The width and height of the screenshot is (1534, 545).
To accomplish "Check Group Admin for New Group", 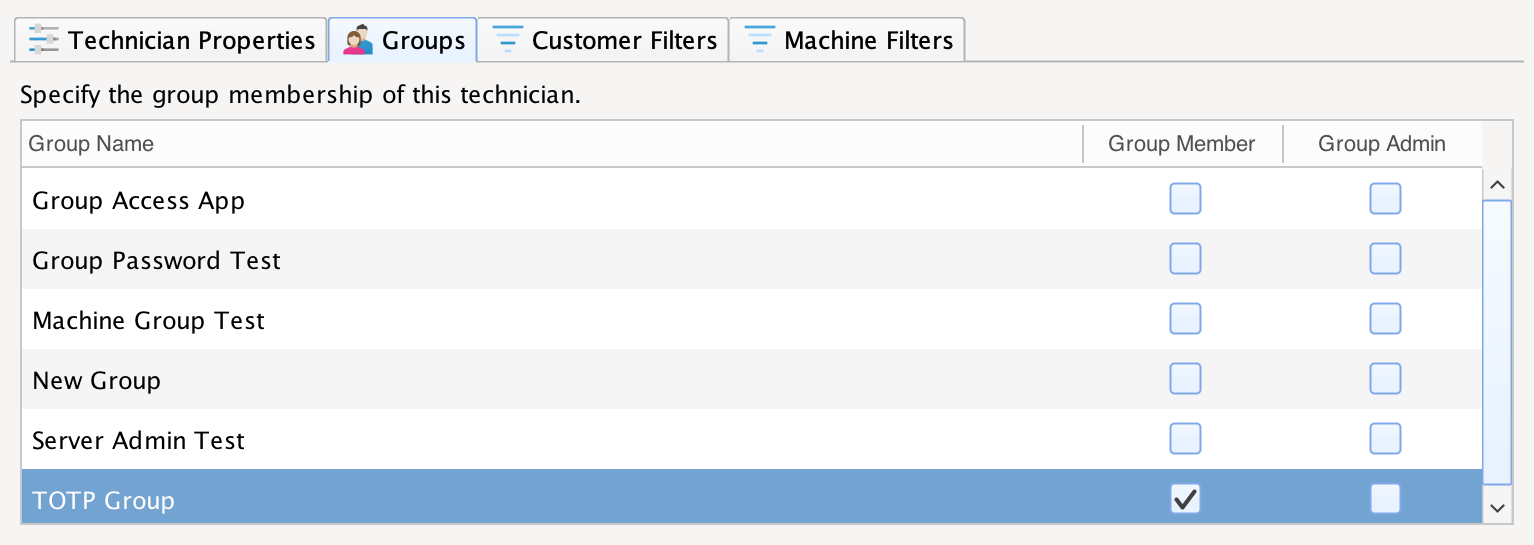I will click(1385, 379).
